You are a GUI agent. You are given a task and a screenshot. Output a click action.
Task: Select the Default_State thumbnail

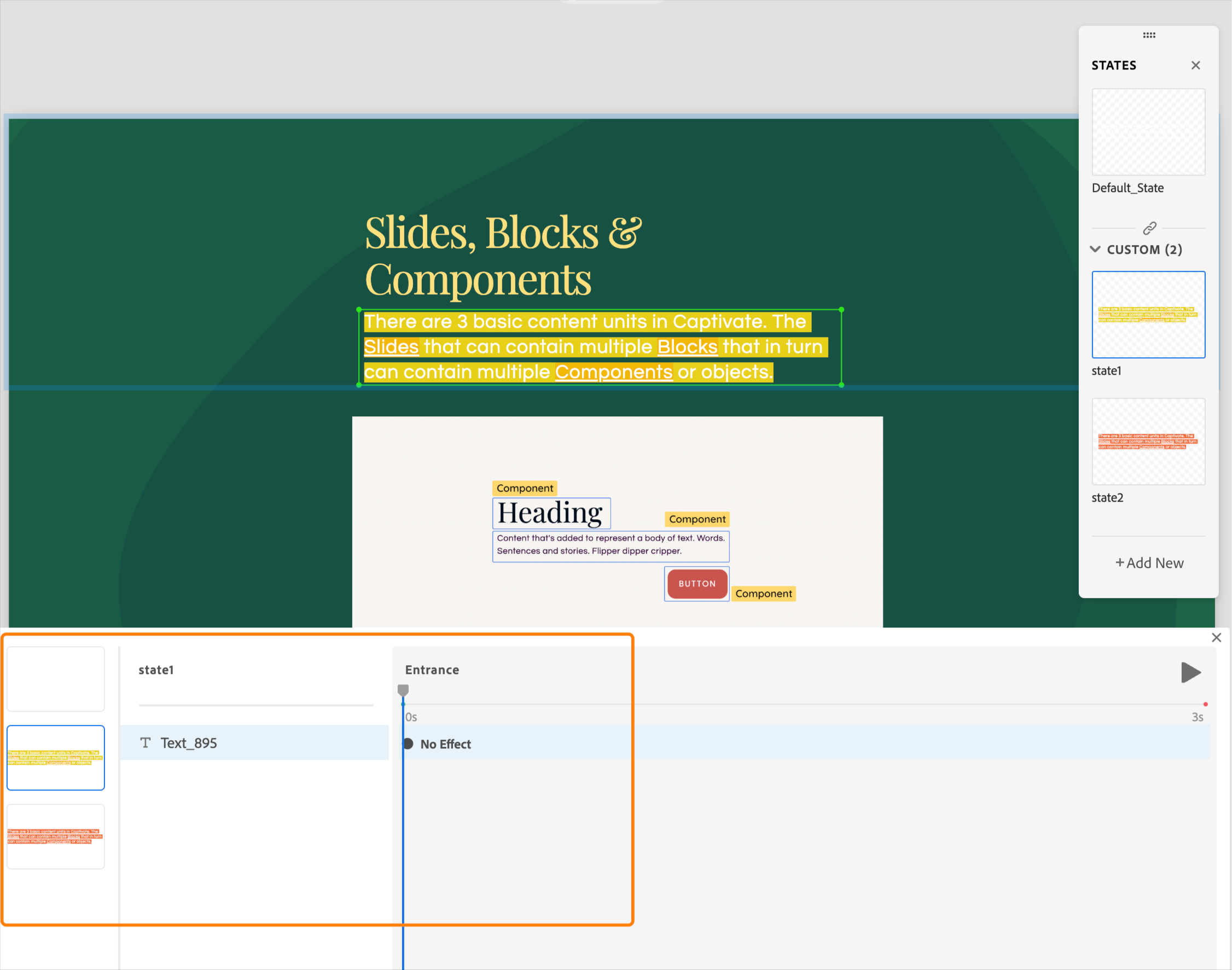point(1148,132)
